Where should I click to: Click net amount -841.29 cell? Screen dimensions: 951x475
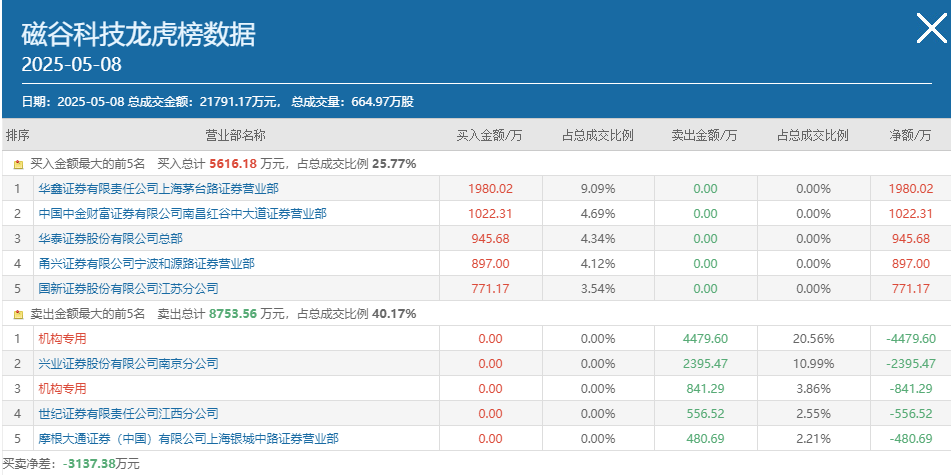910,388
